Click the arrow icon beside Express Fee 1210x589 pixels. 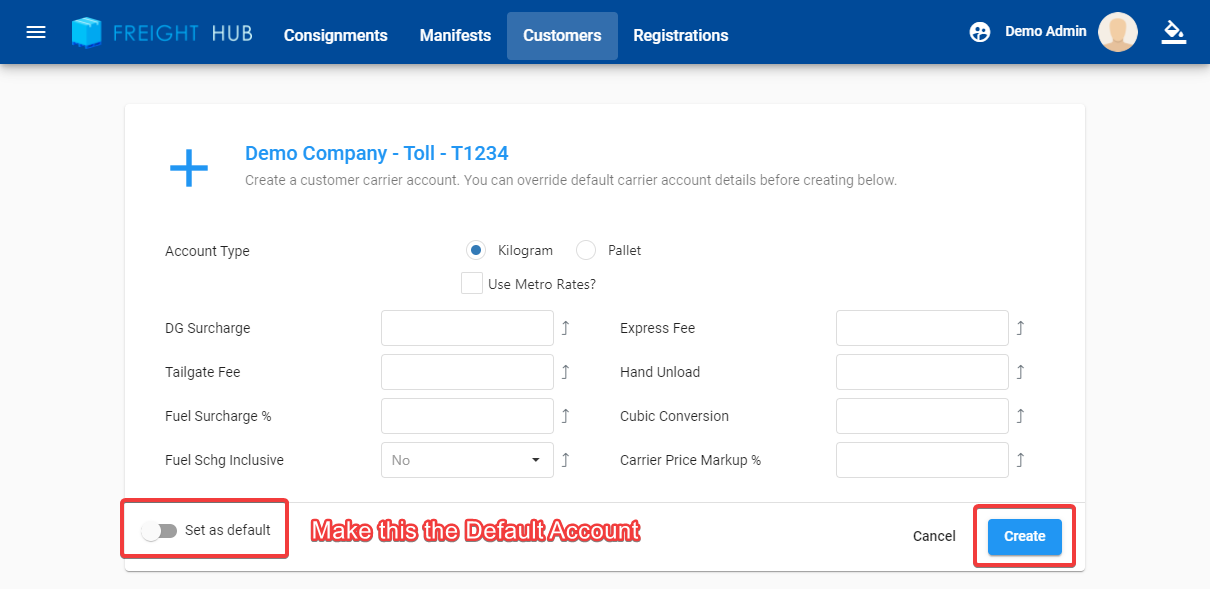(x=1020, y=328)
